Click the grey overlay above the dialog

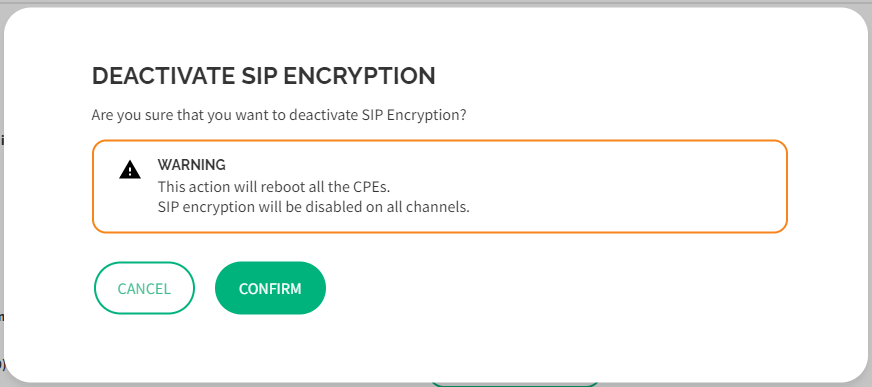point(436,3)
